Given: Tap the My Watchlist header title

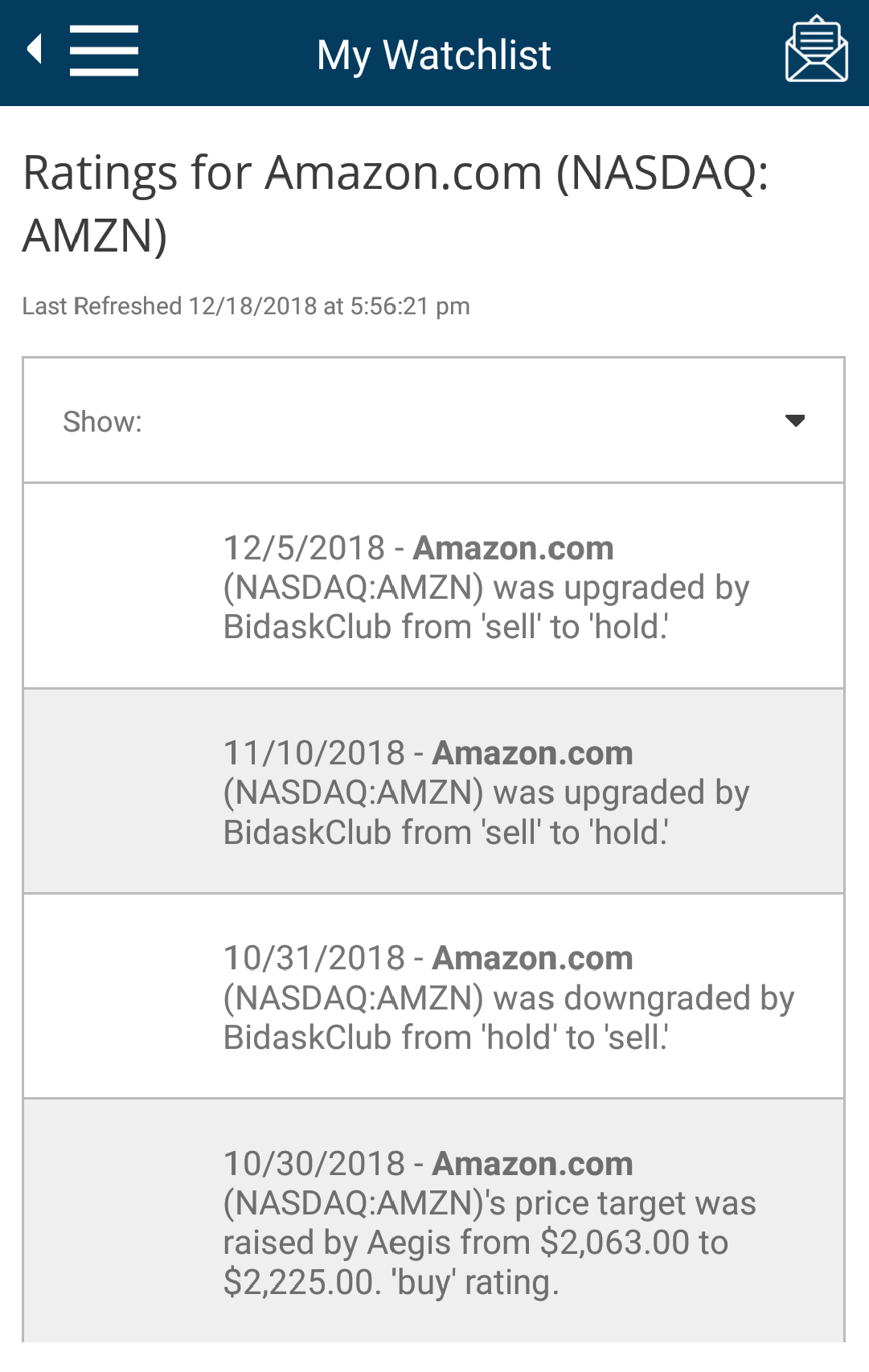Looking at the screenshot, I should coord(434,55).
